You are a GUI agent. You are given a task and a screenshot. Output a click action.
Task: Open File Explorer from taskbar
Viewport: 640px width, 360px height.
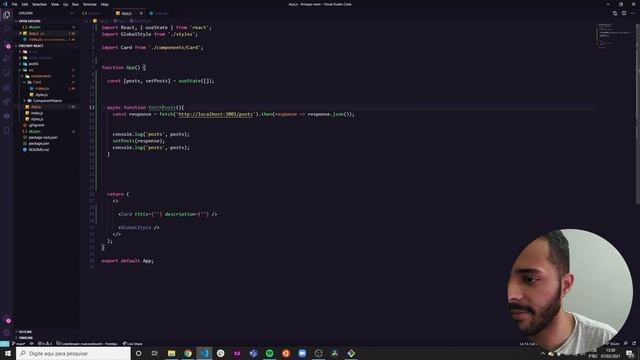171,353
